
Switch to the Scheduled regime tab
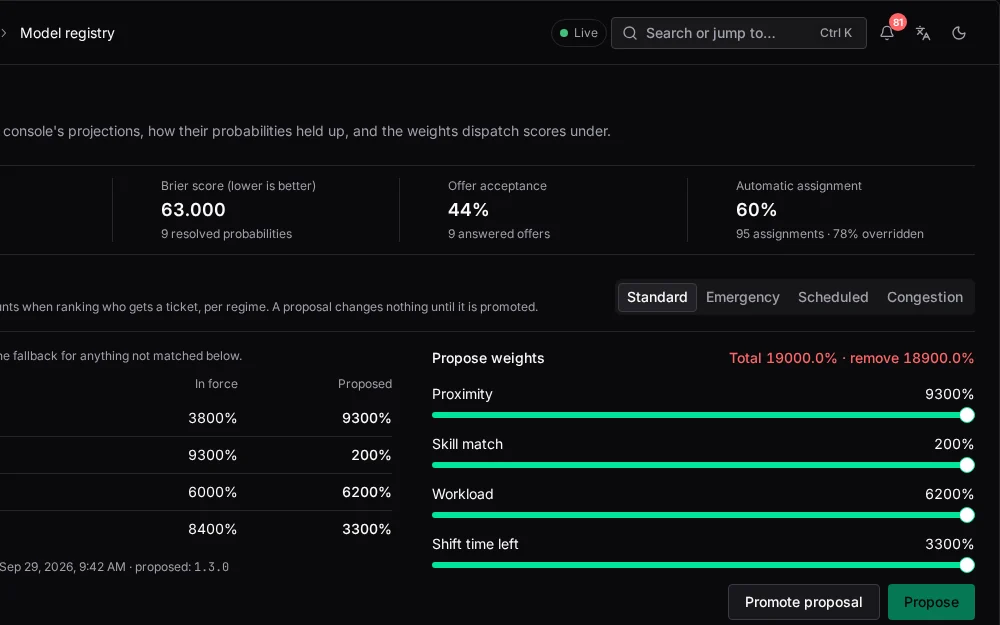click(x=833, y=297)
